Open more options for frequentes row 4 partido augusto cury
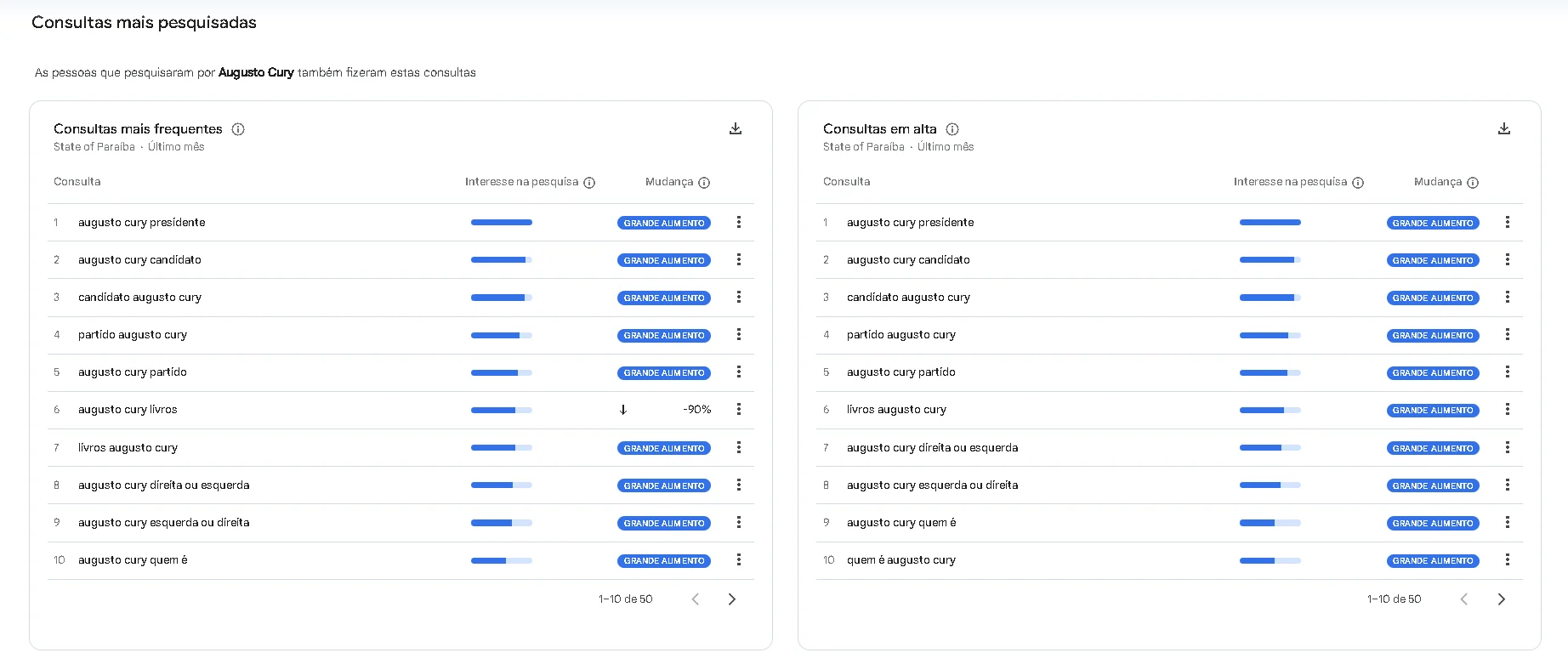 point(739,334)
